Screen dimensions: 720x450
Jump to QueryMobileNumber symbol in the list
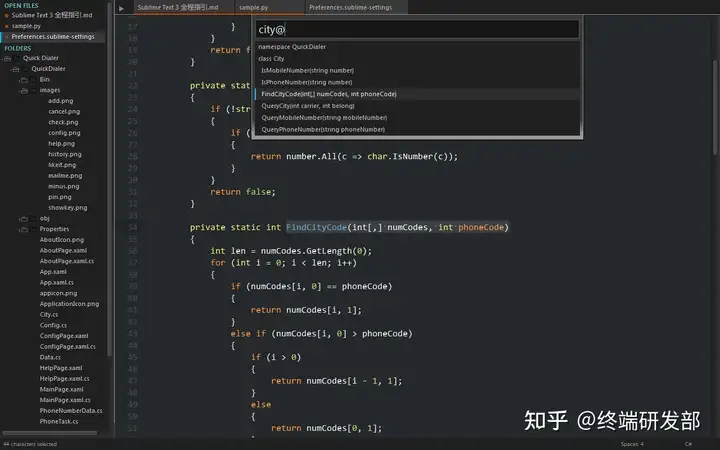[417, 118]
